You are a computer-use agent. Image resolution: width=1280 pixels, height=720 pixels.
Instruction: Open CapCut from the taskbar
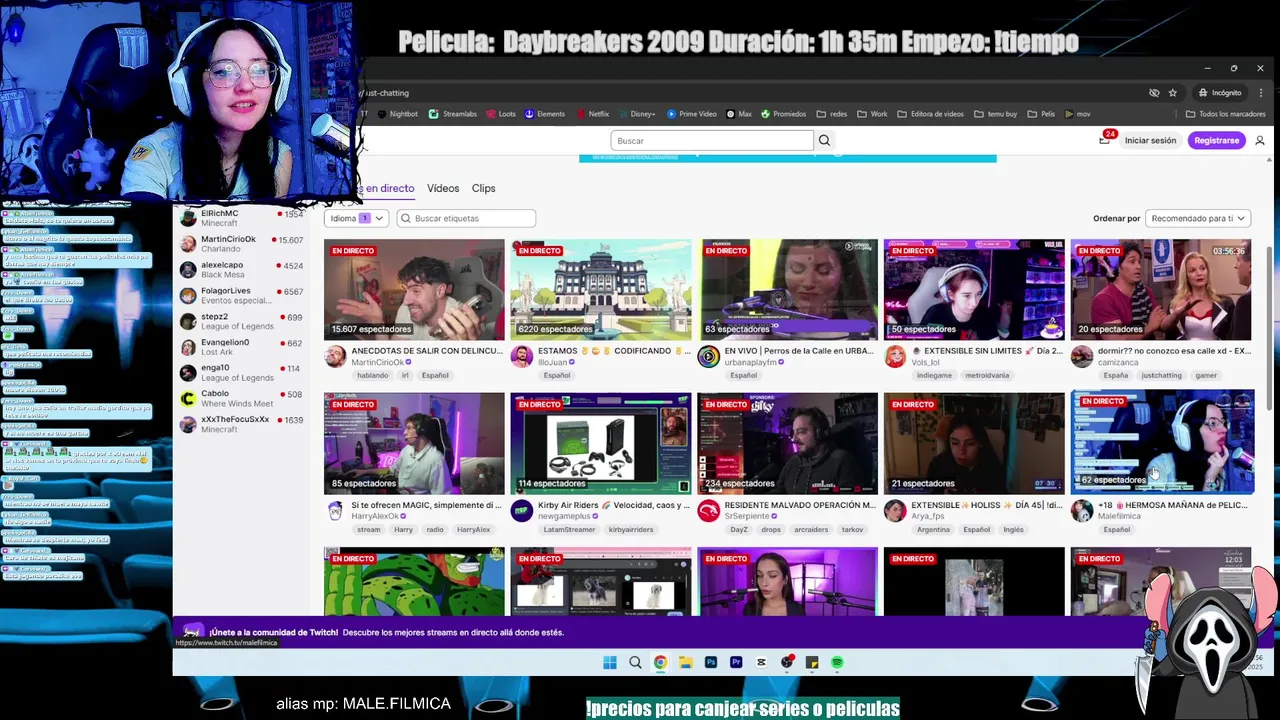(761, 662)
